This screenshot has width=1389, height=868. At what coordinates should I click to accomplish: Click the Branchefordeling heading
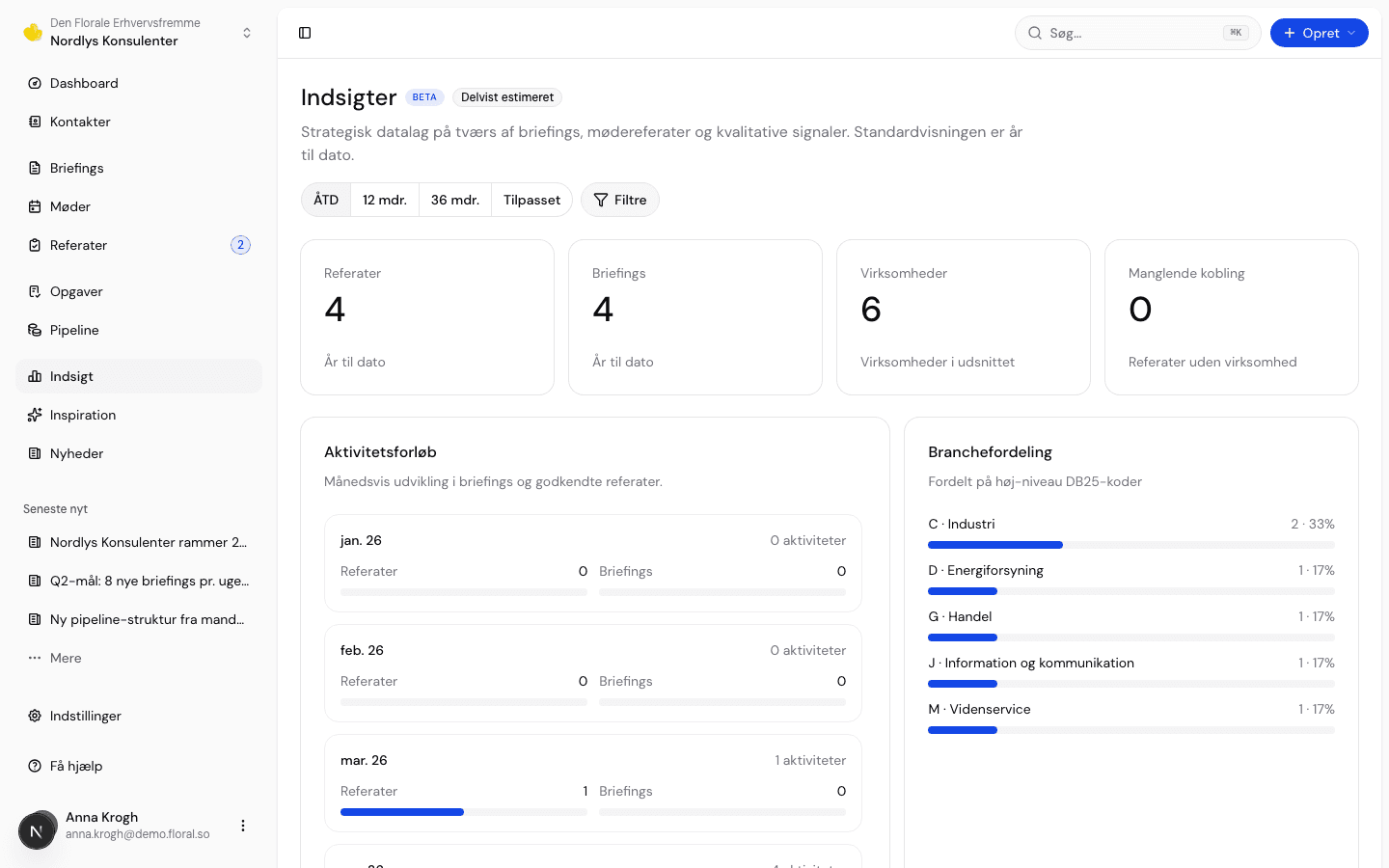pyautogui.click(x=990, y=451)
